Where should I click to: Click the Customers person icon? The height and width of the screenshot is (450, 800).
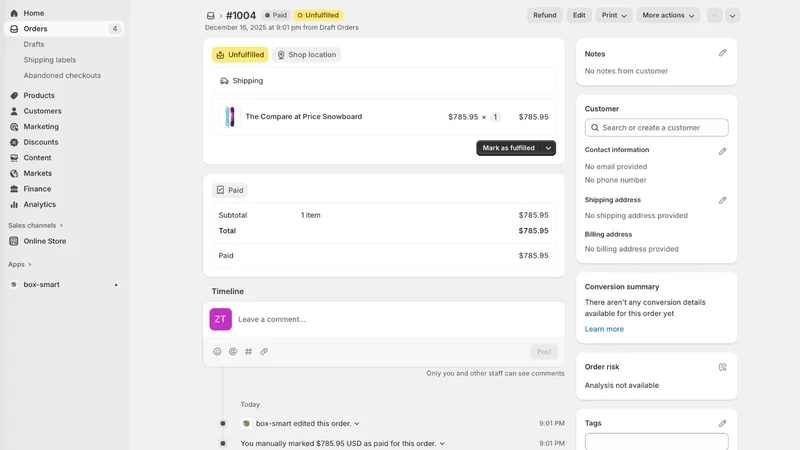pos(14,111)
